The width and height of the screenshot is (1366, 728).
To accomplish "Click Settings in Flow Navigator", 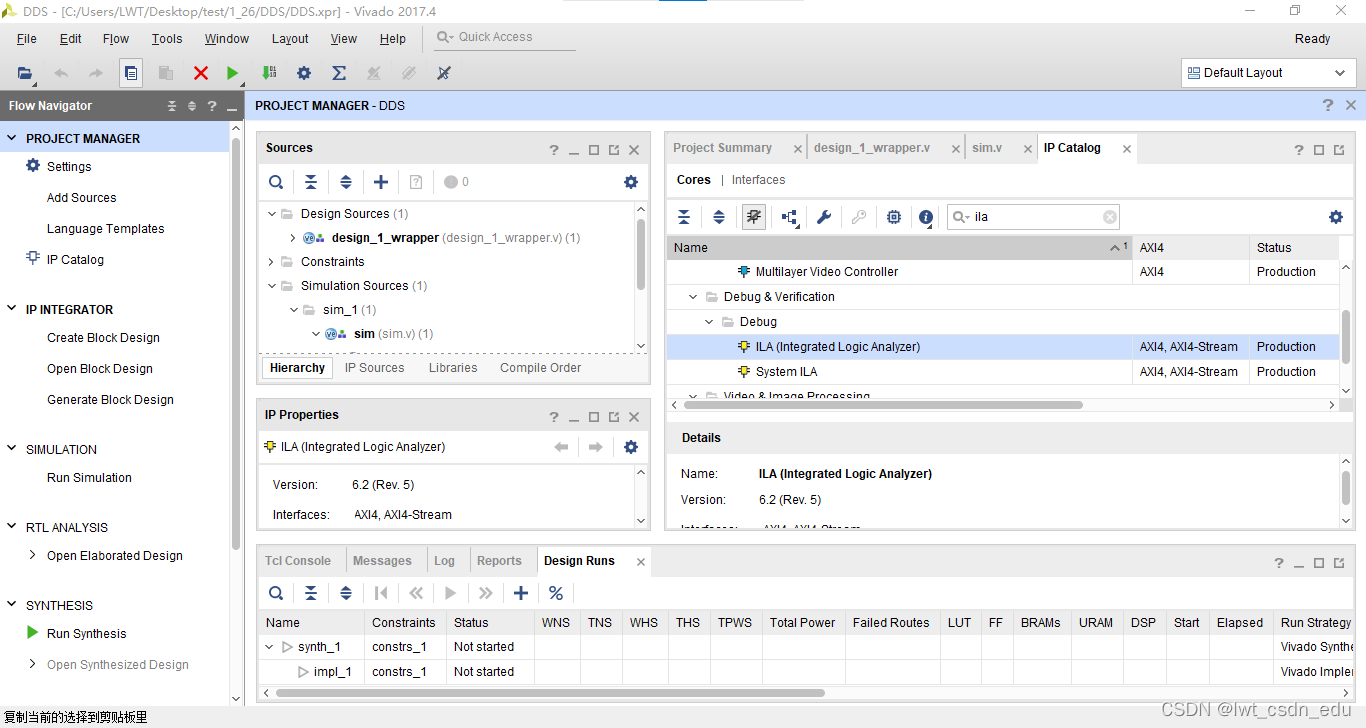I will pyautogui.click(x=69, y=167).
